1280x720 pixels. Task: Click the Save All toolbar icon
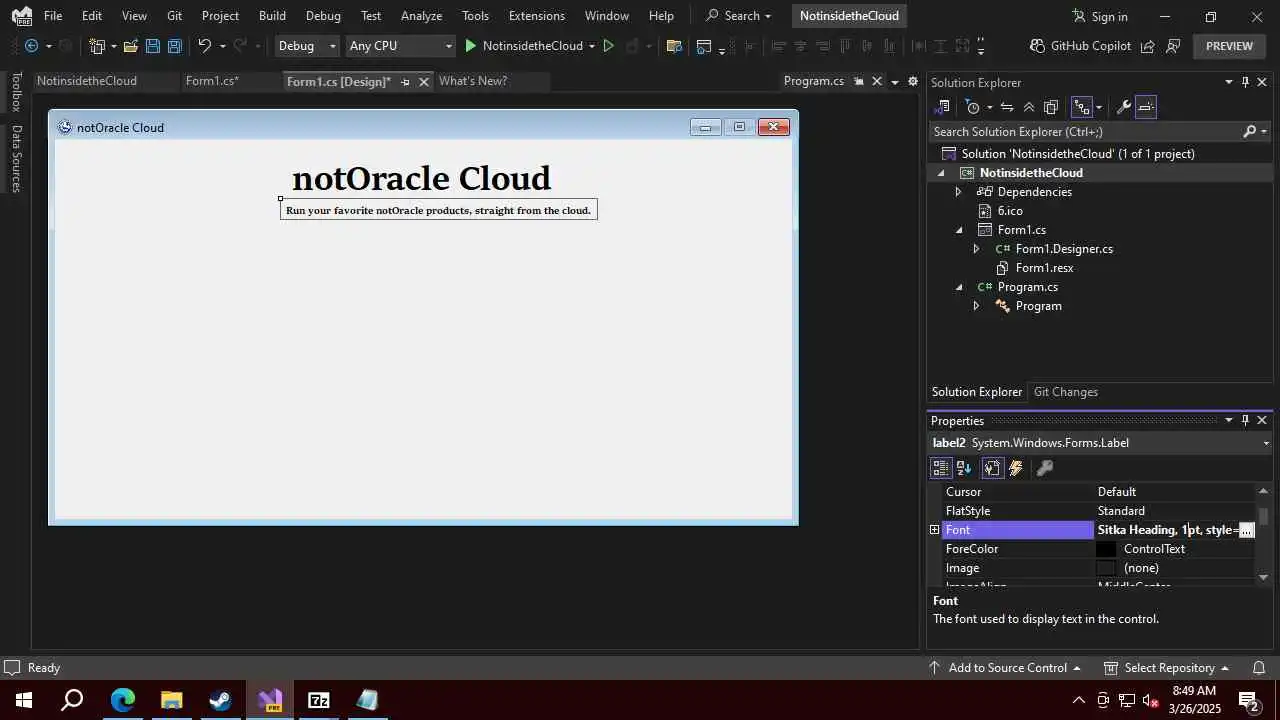pos(175,46)
